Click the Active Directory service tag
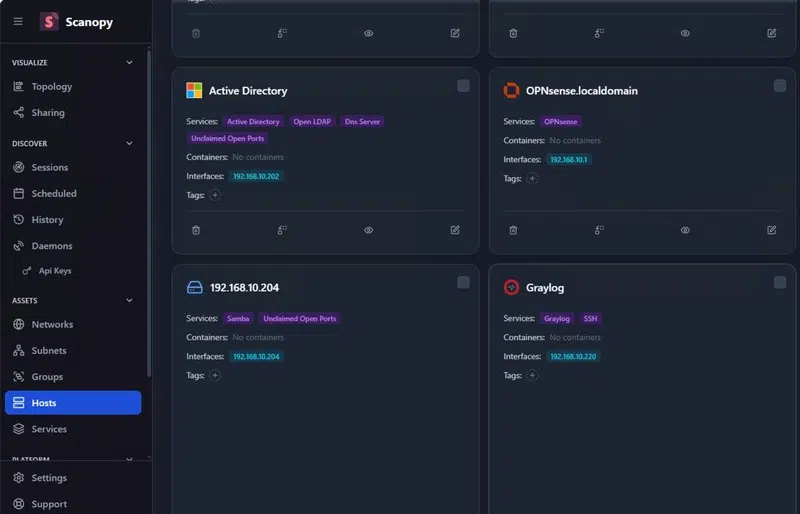The width and height of the screenshot is (800, 514). pyautogui.click(x=253, y=121)
